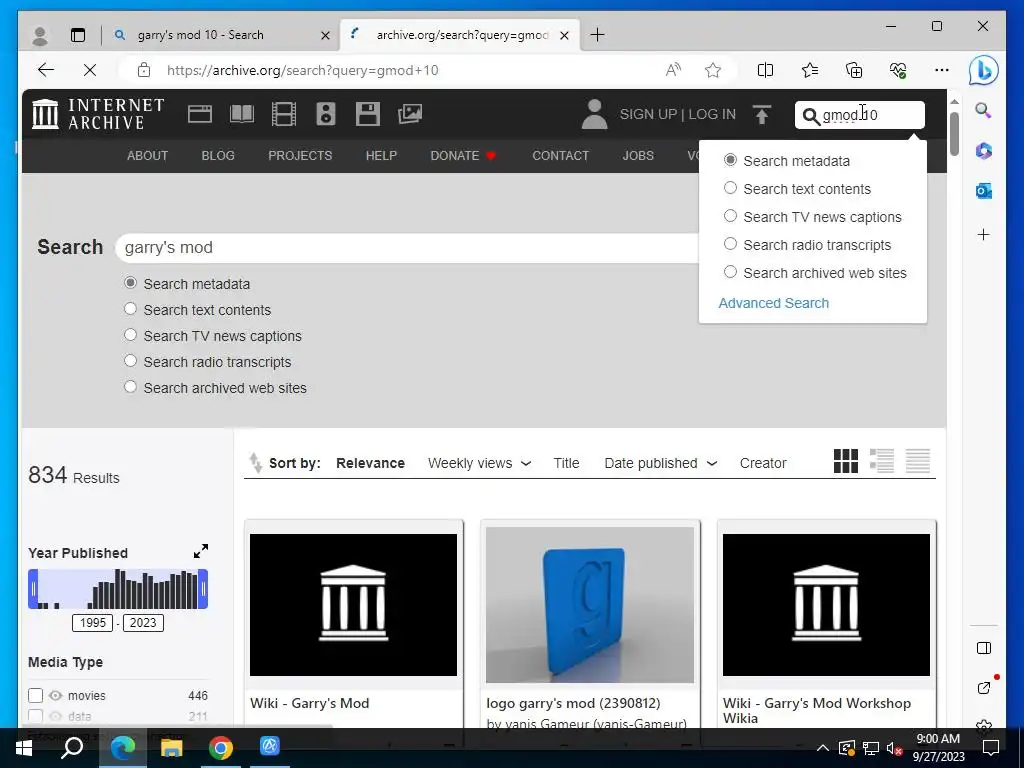The image size is (1024, 768).
Task: Click the magnifier in the top search box
Action: [x=810, y=116]
